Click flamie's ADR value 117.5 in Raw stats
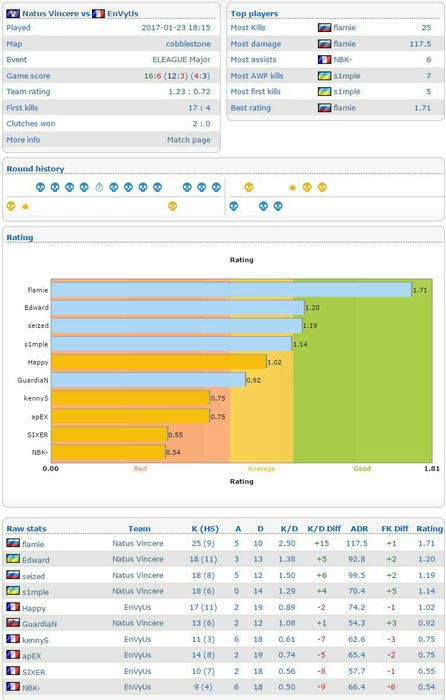446x700 pixels. click(x=357, y=543)
